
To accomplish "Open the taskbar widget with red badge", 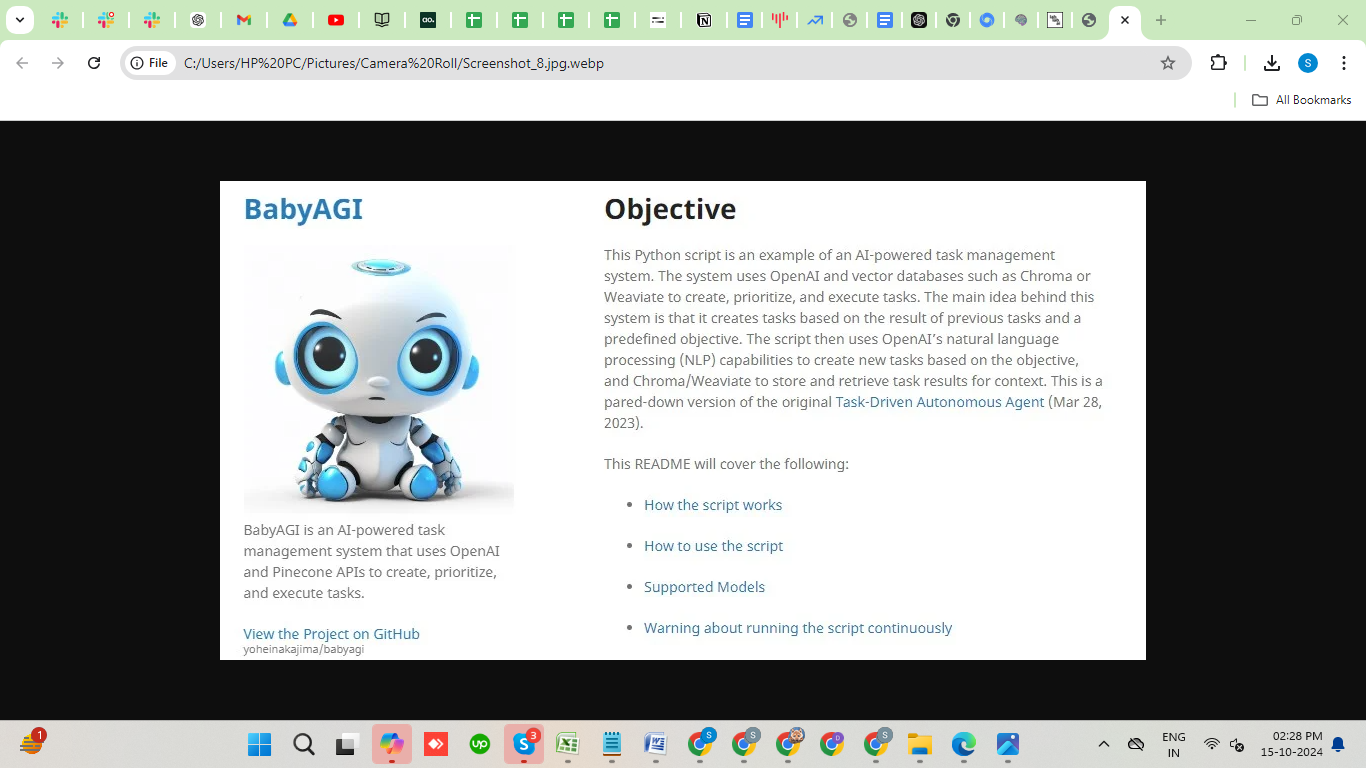I will (32, 743).
